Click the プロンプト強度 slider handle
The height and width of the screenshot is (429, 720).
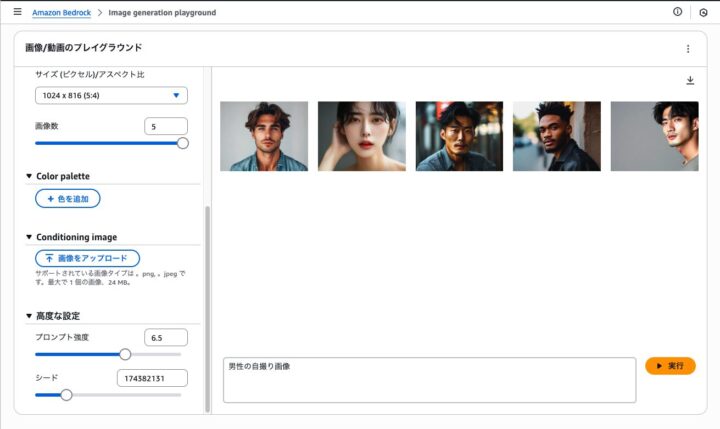[x=125, y=354]
